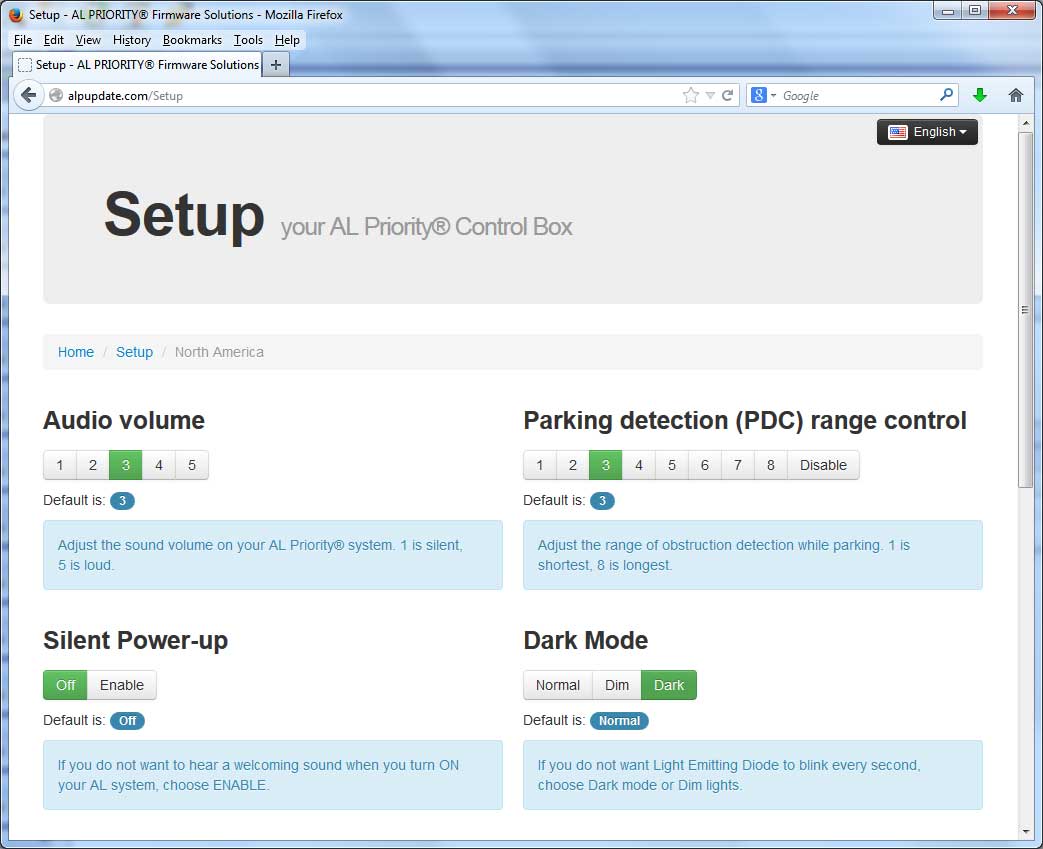Image resolution: width=1043 pixels, height=849 pixels.
Task: Open the English language dropdown
Action: pyautogui.click(x=927, y=132)
